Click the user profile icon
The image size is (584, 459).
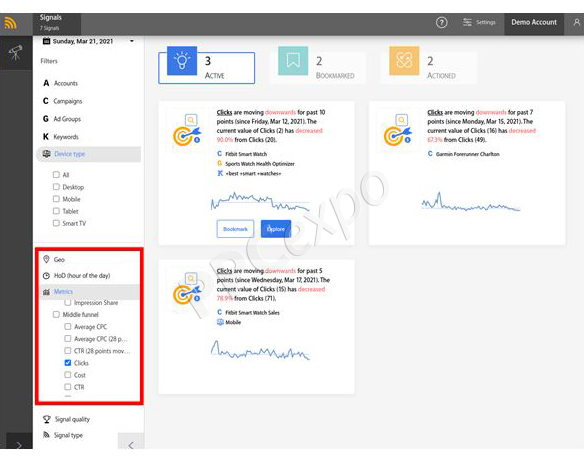tap(577, 22)
